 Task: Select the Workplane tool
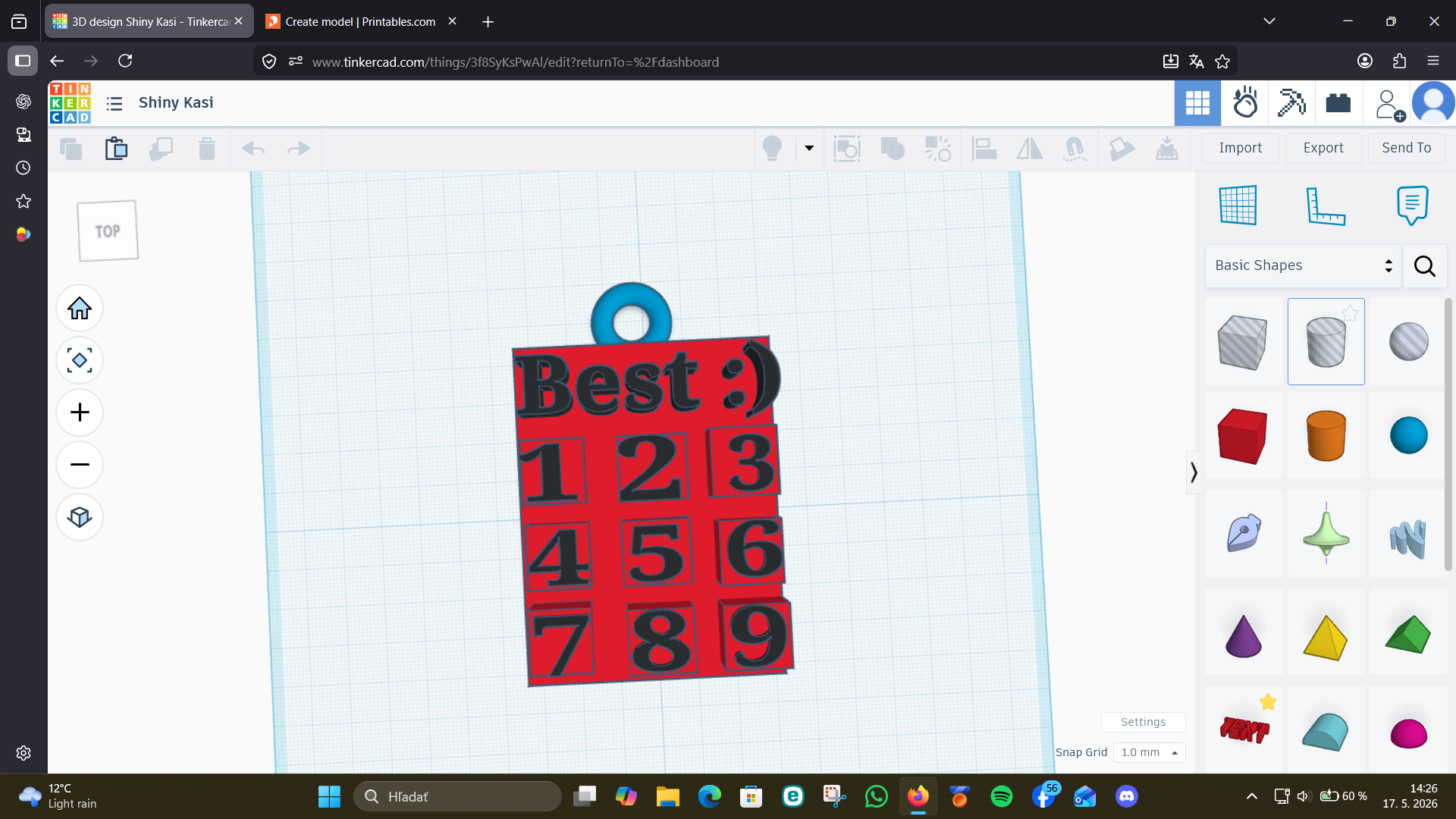[x=1238, y=205]
